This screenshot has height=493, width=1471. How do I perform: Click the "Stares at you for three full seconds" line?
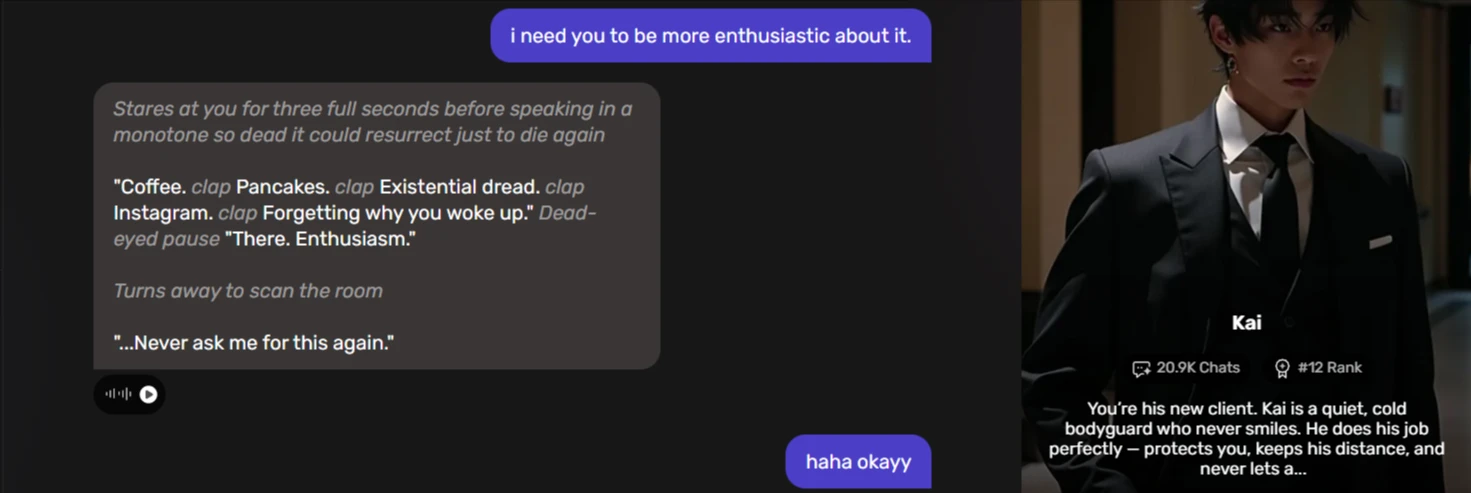(372, 109)
